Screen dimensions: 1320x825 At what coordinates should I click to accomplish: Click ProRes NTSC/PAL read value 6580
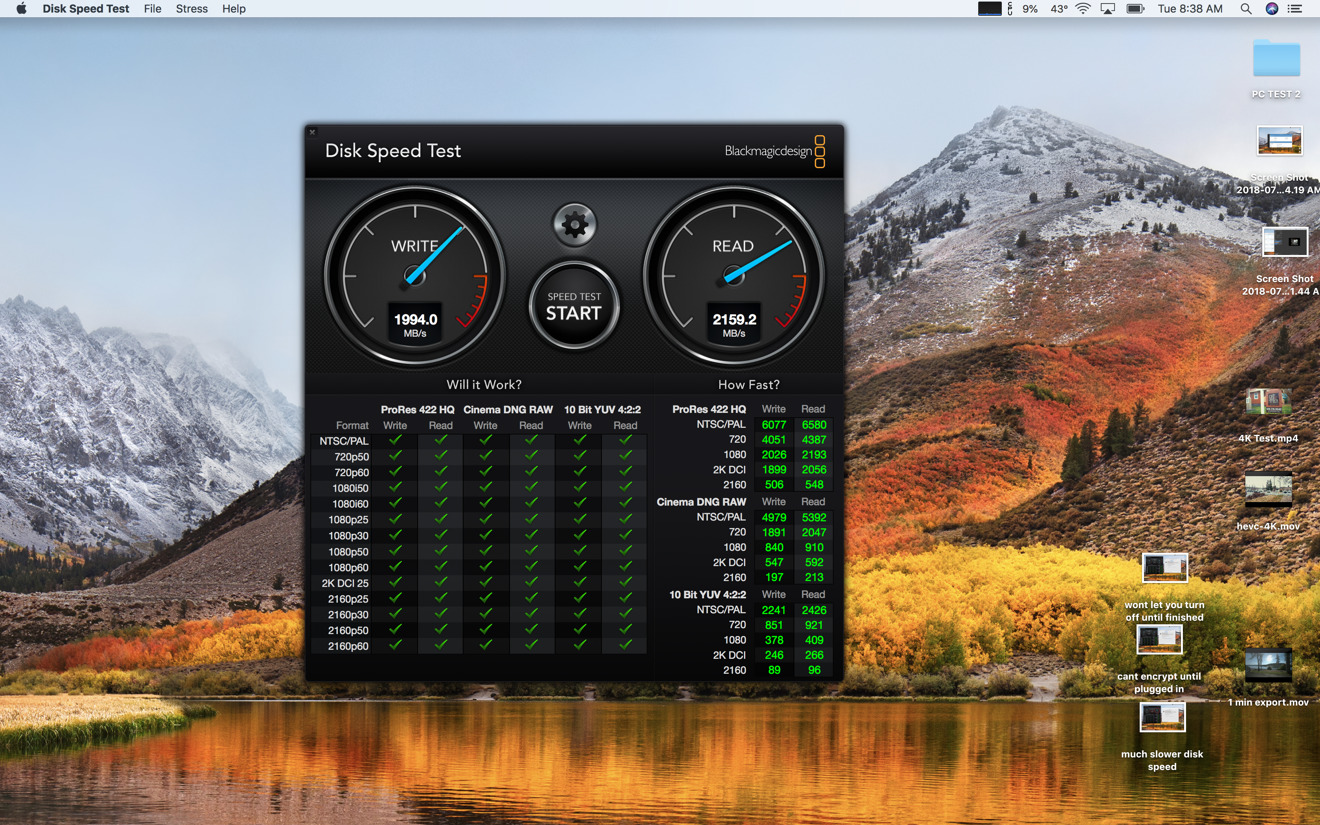[814, 425]
